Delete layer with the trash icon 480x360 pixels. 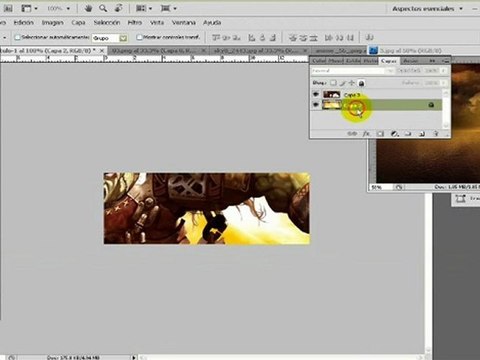(436, 134)
